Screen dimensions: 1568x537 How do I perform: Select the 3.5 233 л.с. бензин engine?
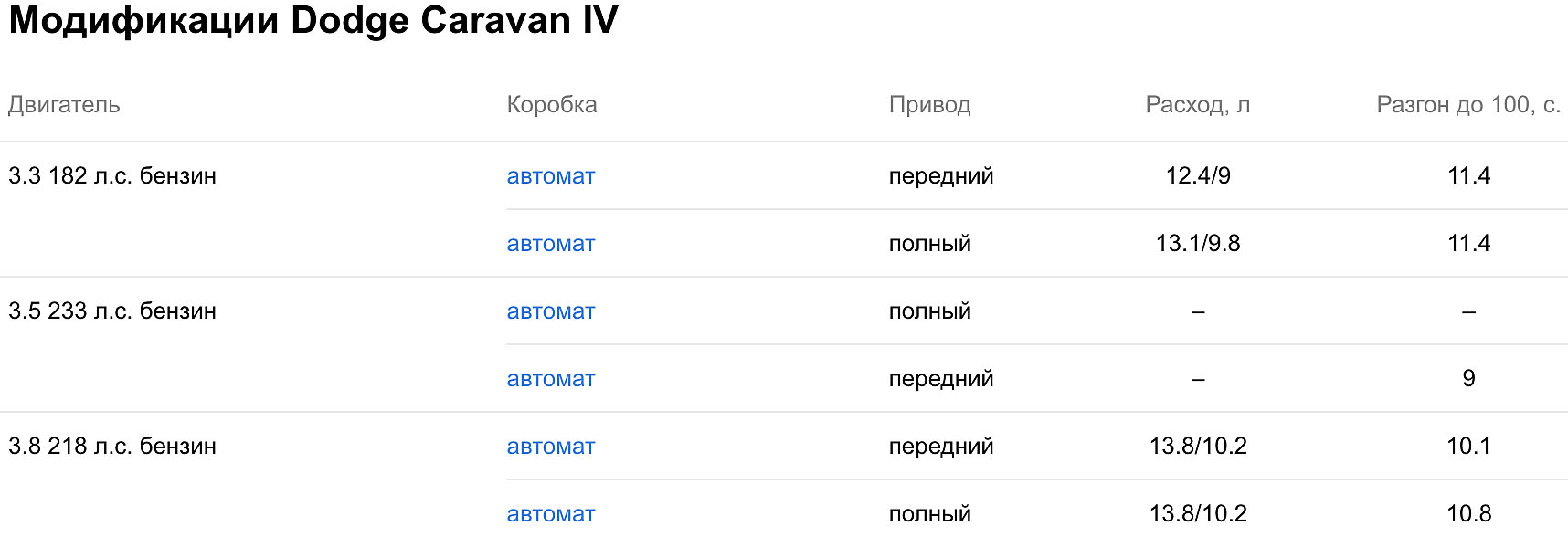[112, 311]
